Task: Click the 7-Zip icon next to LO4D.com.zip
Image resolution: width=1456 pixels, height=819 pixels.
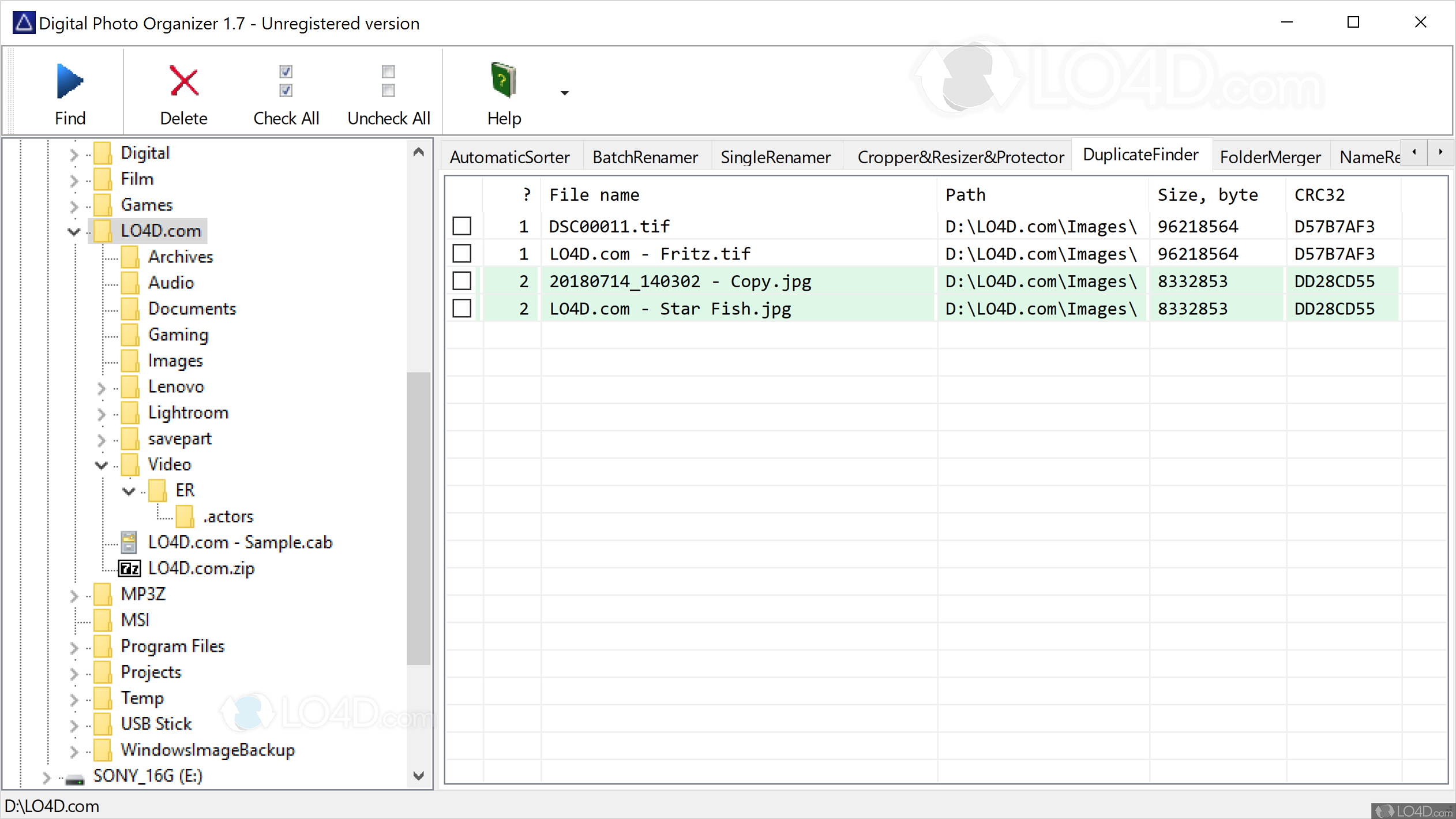Action: 129,568
